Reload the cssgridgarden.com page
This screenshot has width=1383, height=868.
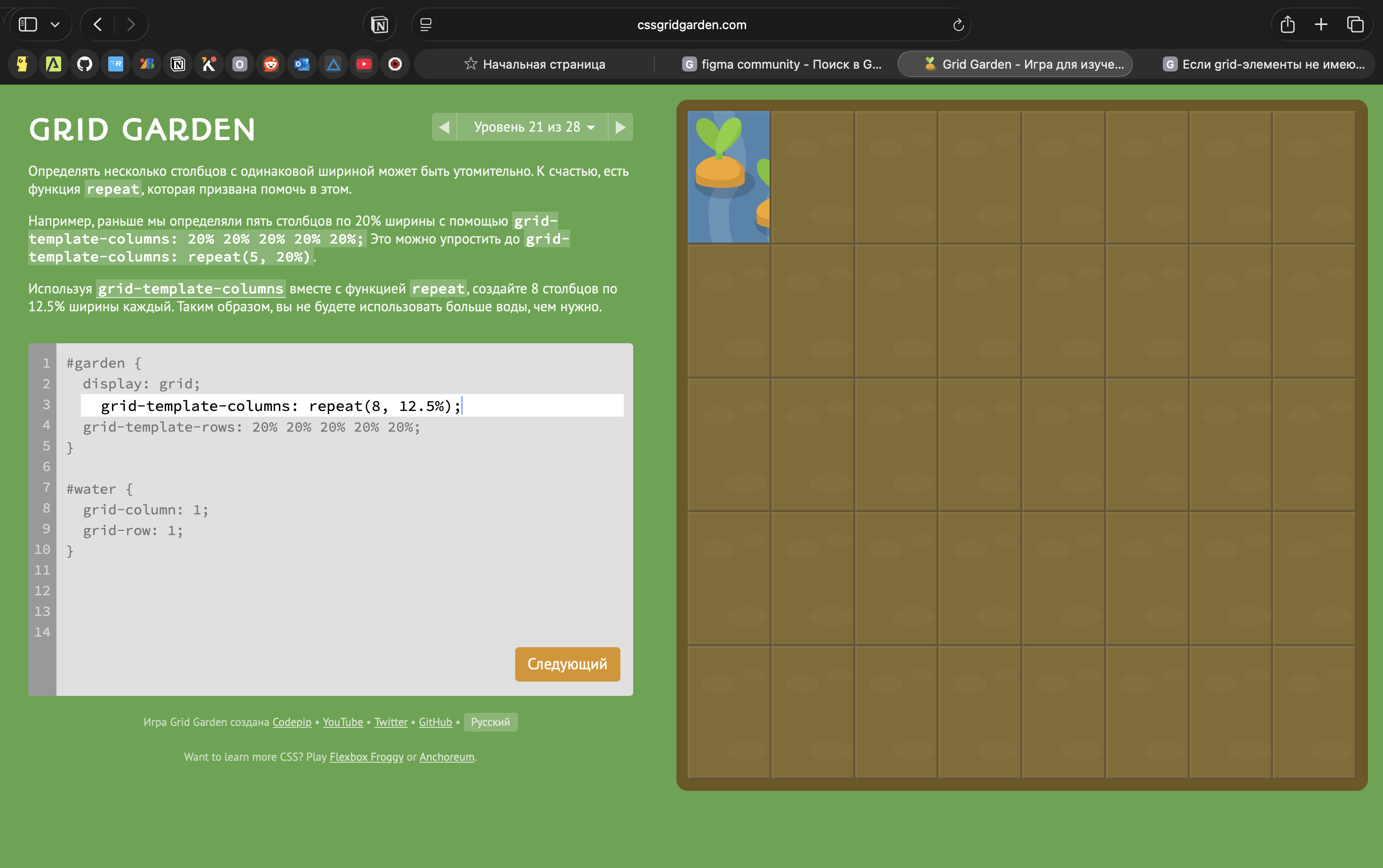pos(957,24)
